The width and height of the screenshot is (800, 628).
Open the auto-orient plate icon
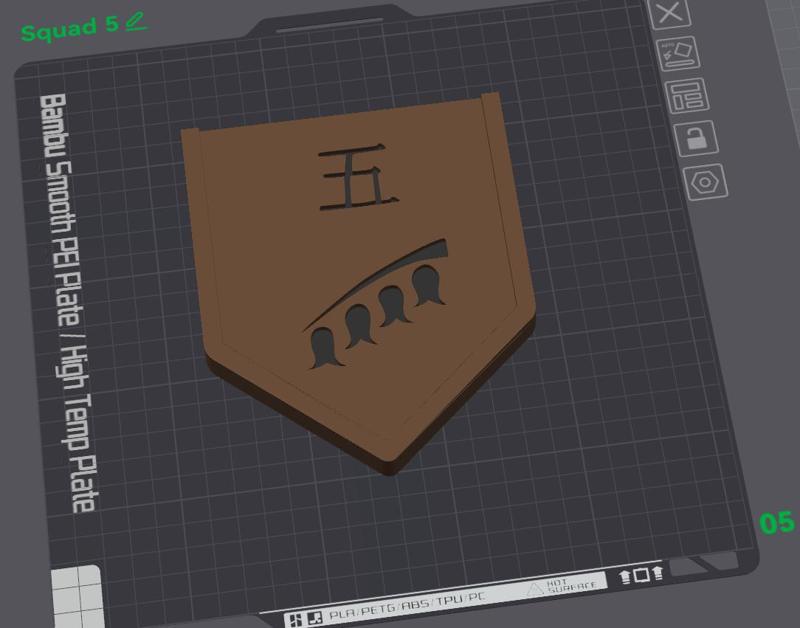tap(678, 54)
